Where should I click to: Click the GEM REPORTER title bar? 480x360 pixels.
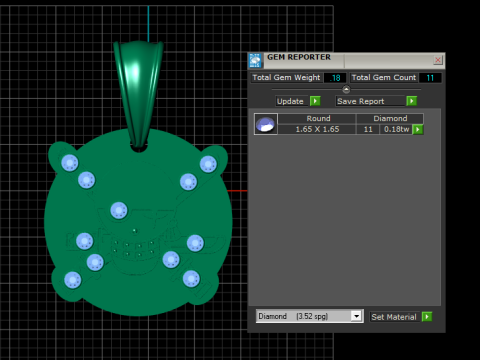(x=347, y=60)
